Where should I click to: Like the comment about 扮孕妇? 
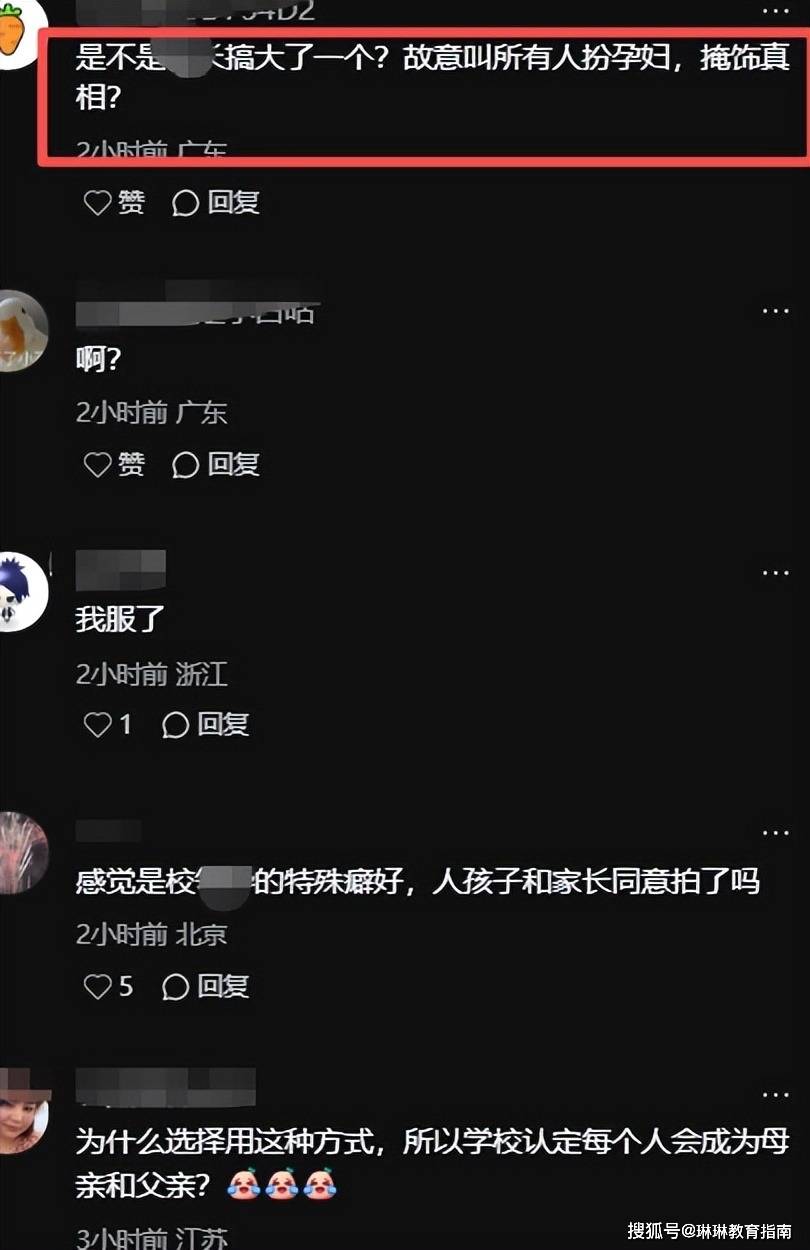coord(113,203)
